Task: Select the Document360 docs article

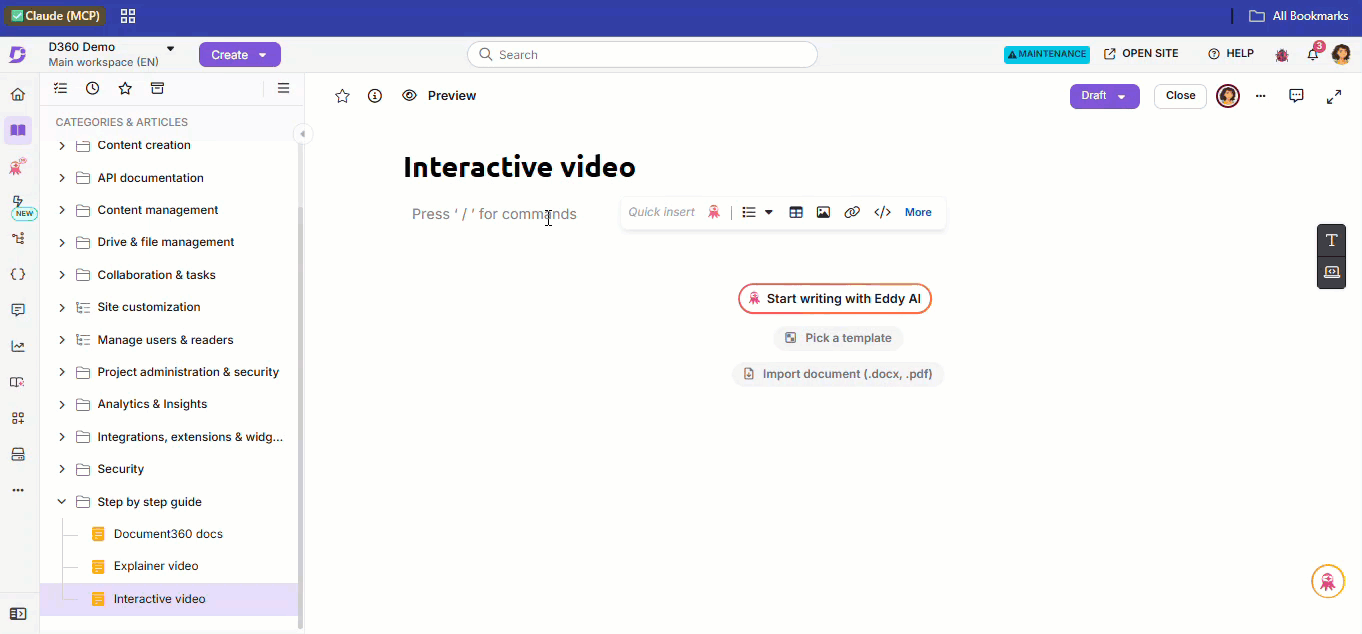Action: 169,534
